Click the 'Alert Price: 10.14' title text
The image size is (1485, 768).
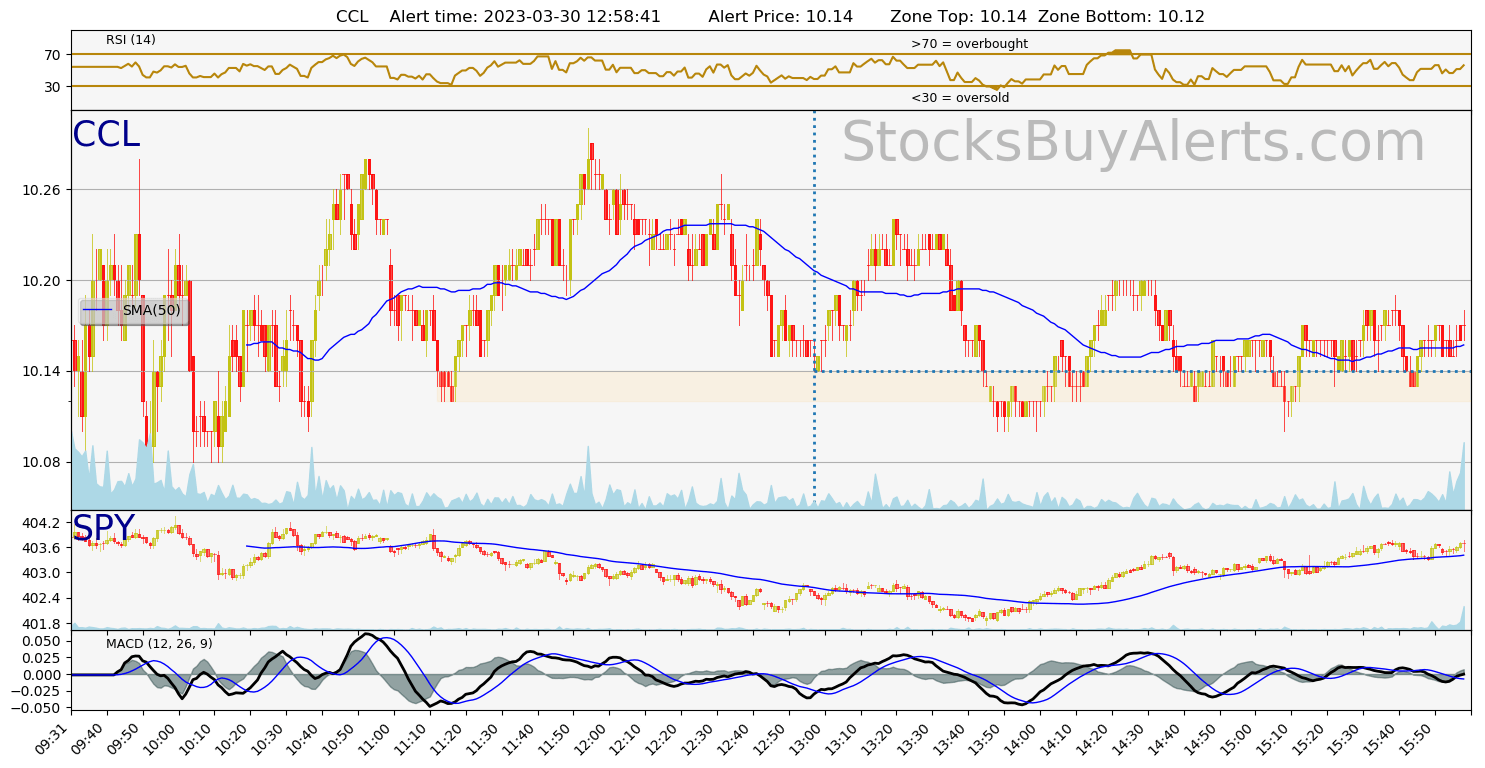pyautogui.click(x=781, y=16)
